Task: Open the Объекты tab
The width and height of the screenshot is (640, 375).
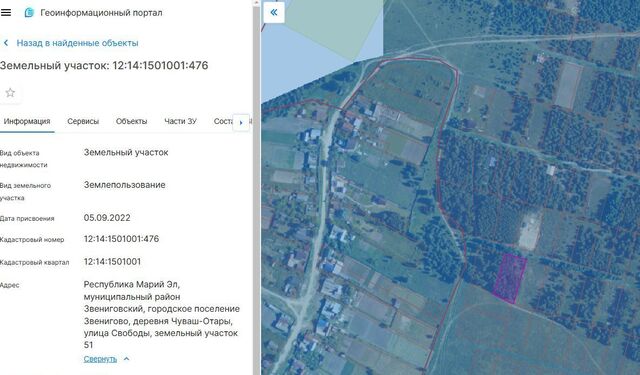Action: pyautogui.click(x=131, y=121)
